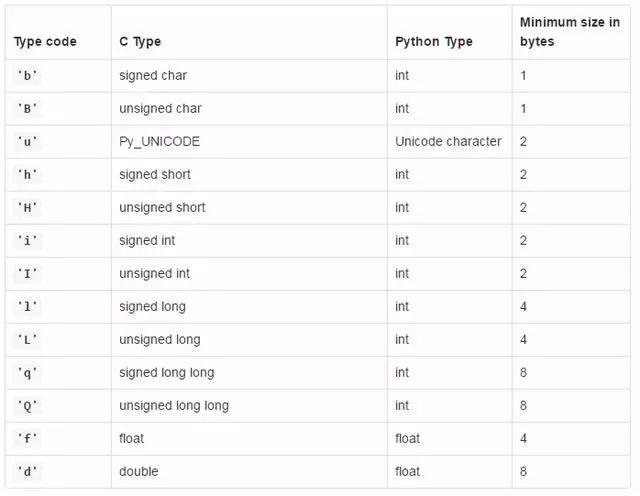Select the 'f' type code cell
Viewport: 640px width, 496px height.
pyautogui.click(x=27, y=439)
